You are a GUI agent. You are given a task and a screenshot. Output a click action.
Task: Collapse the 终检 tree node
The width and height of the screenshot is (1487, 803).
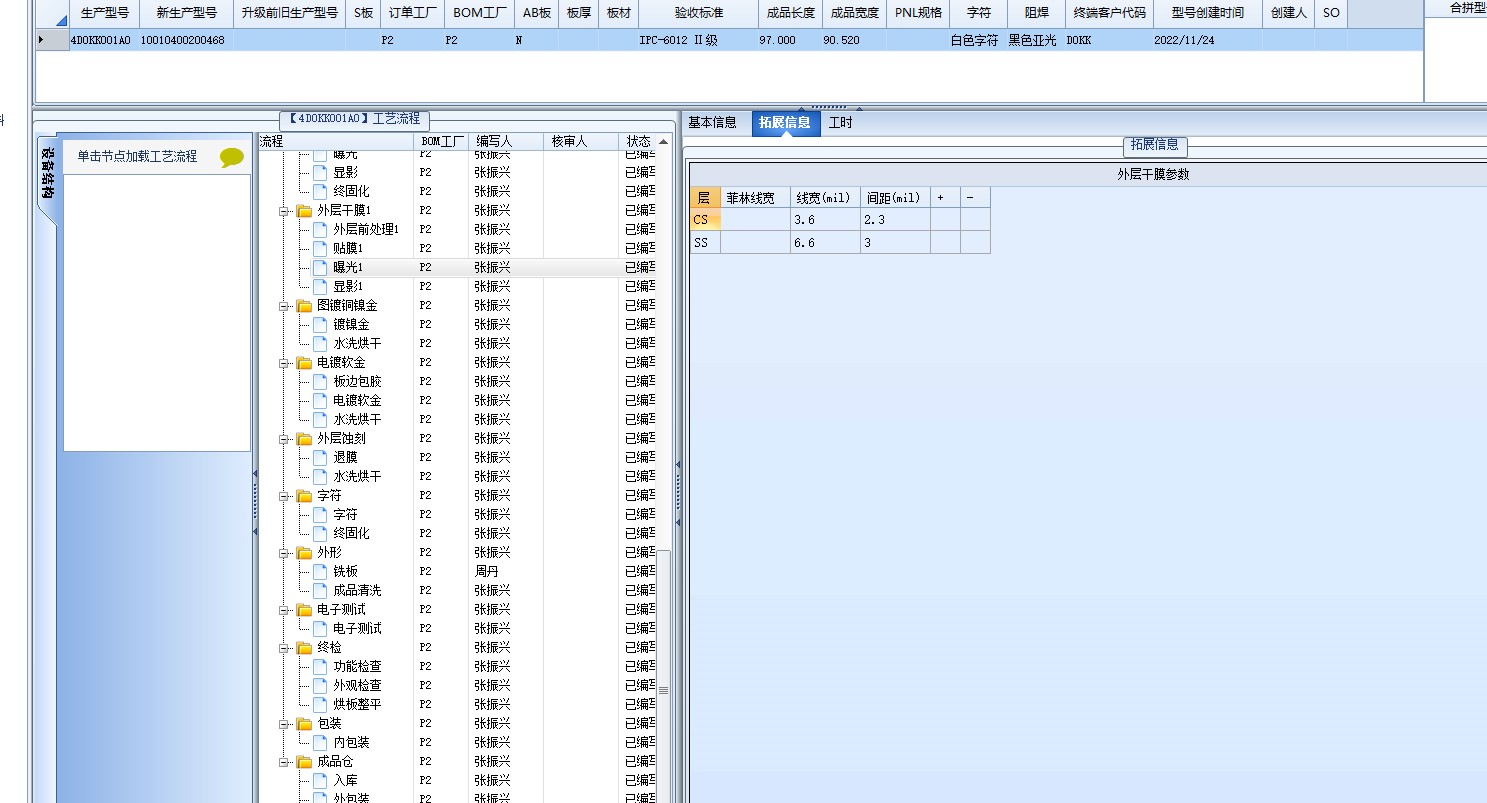tap(284, 648)
